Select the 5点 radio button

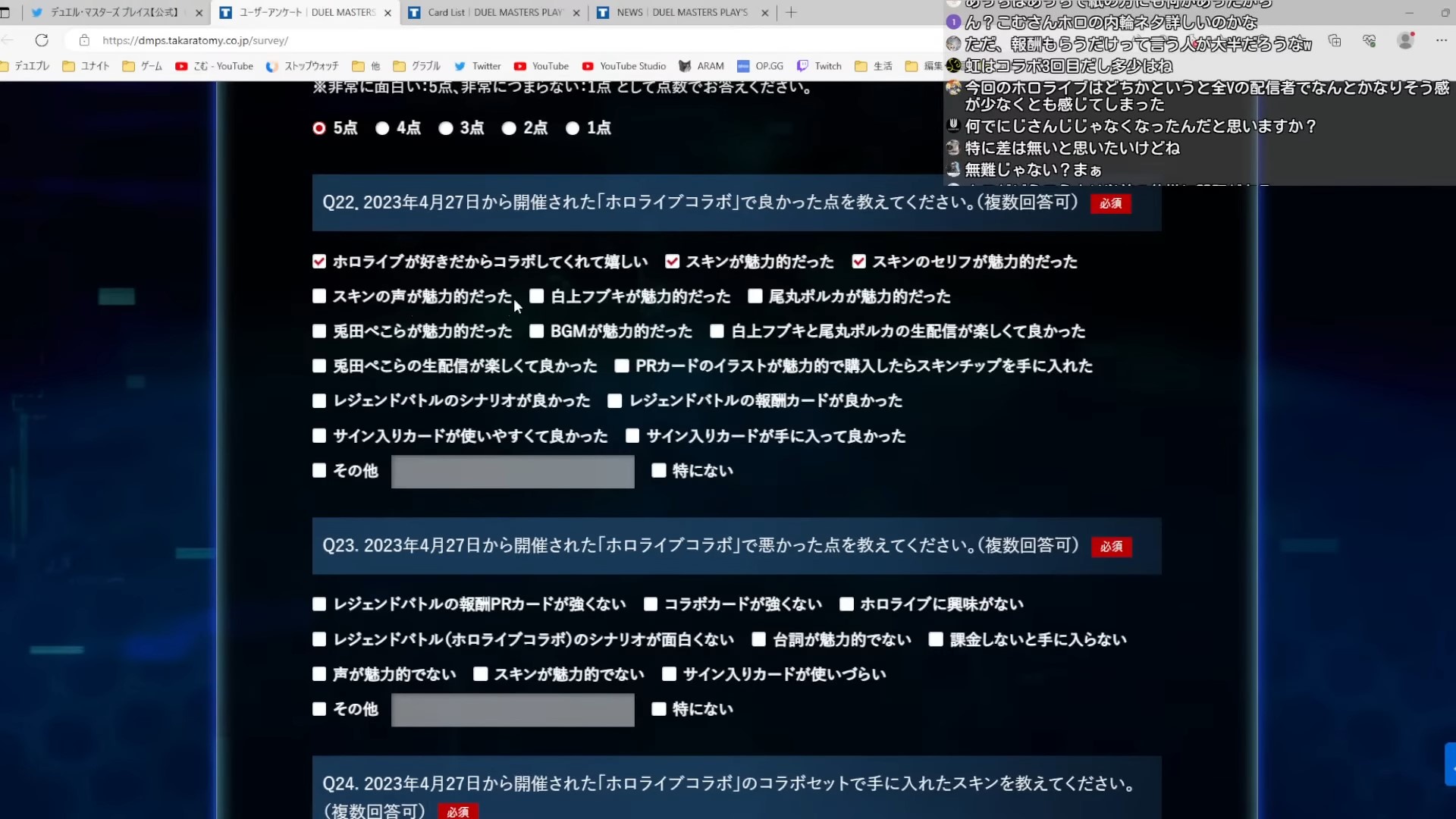319,128
